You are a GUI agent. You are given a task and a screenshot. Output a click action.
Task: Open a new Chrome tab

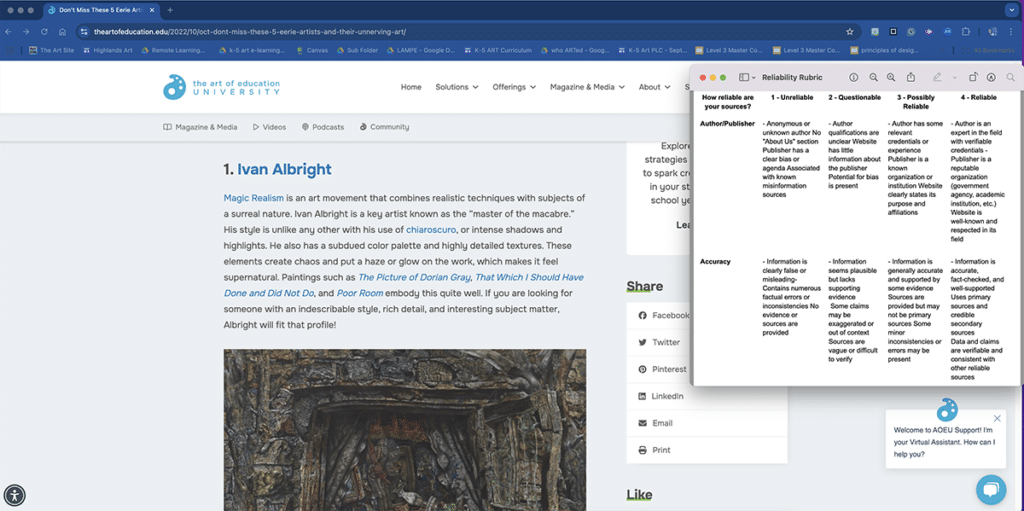tap(170, 10)
